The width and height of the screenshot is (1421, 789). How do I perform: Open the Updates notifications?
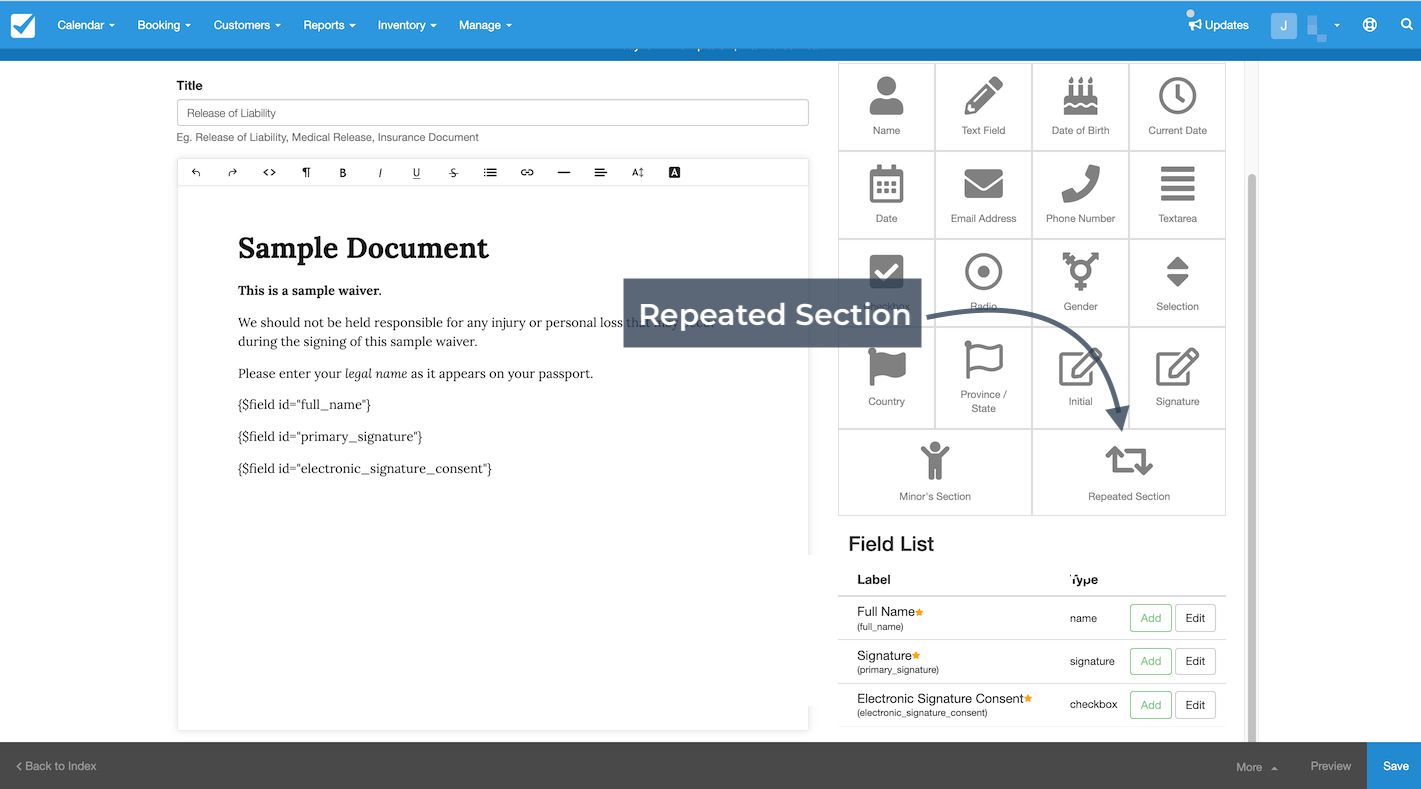click(x=1218, y=25)
